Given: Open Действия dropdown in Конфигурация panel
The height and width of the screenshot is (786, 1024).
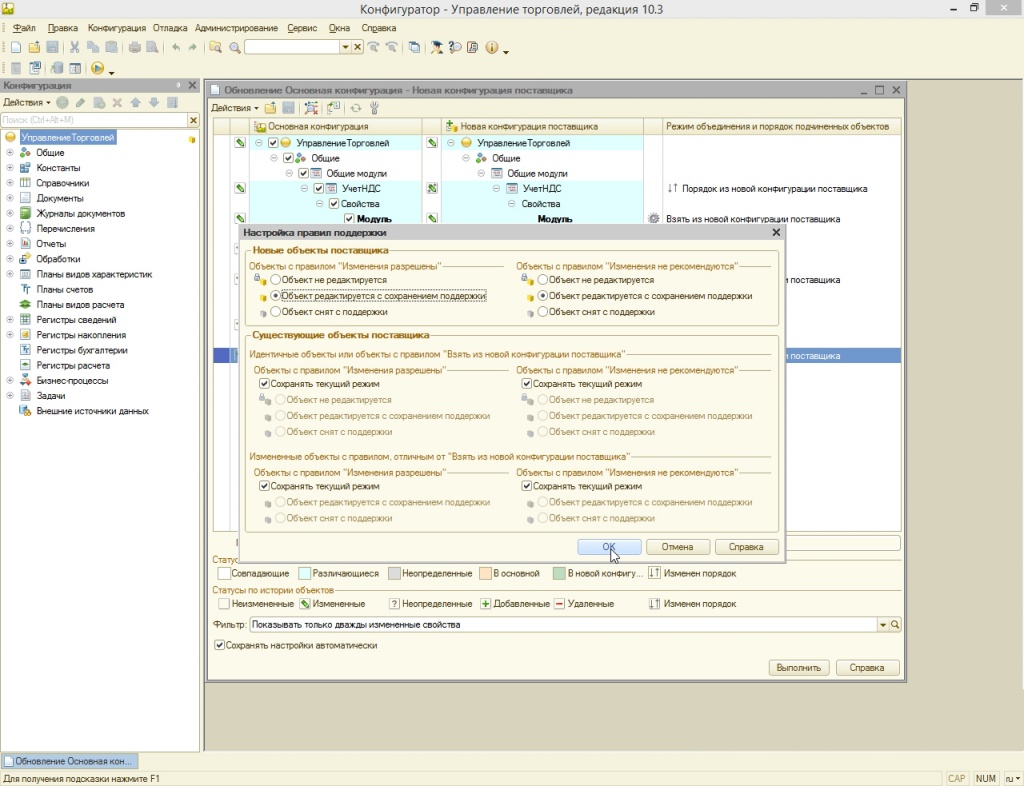Looking at the screenshot, I should click(26, 102).
